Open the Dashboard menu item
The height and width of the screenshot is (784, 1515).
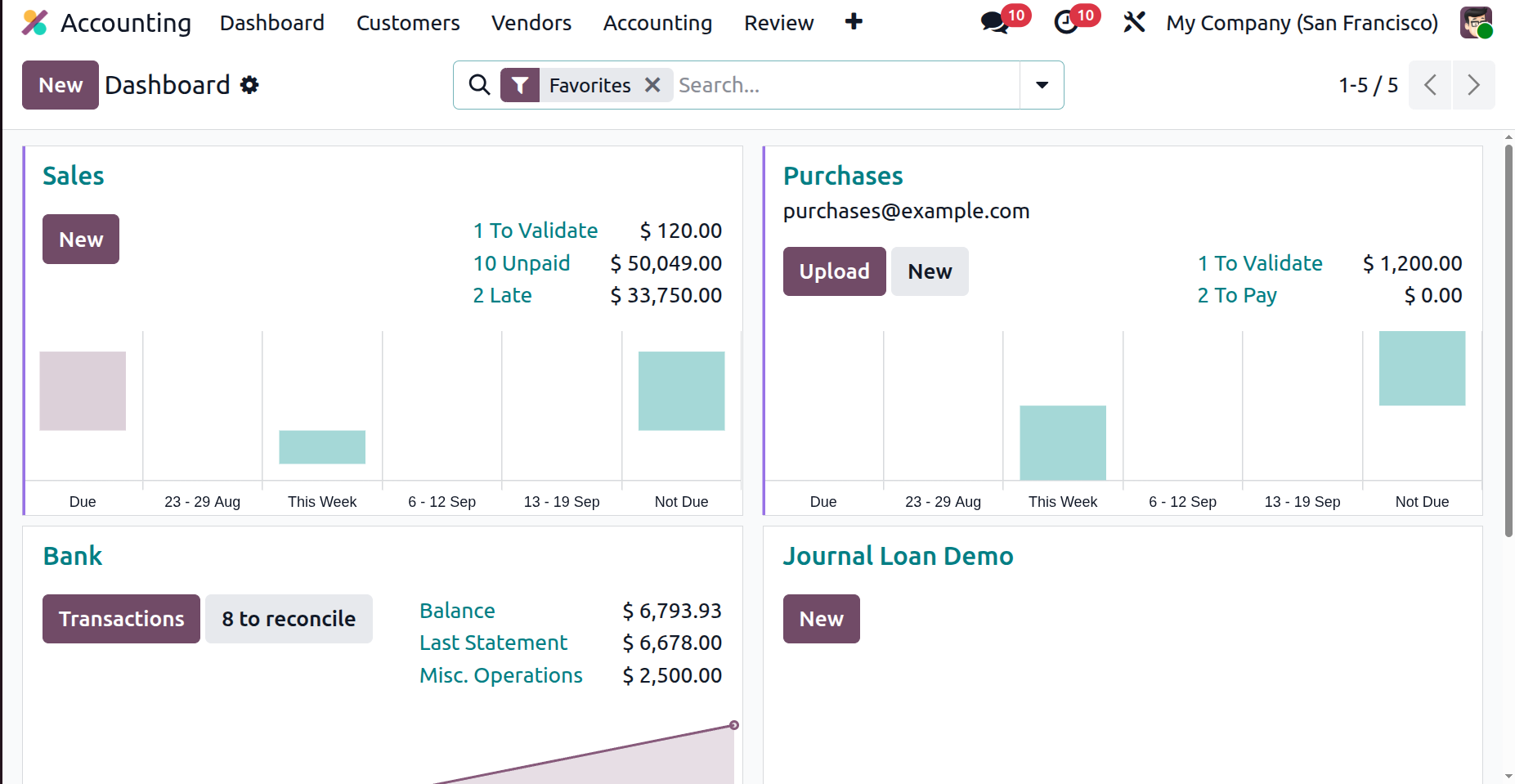272,23
